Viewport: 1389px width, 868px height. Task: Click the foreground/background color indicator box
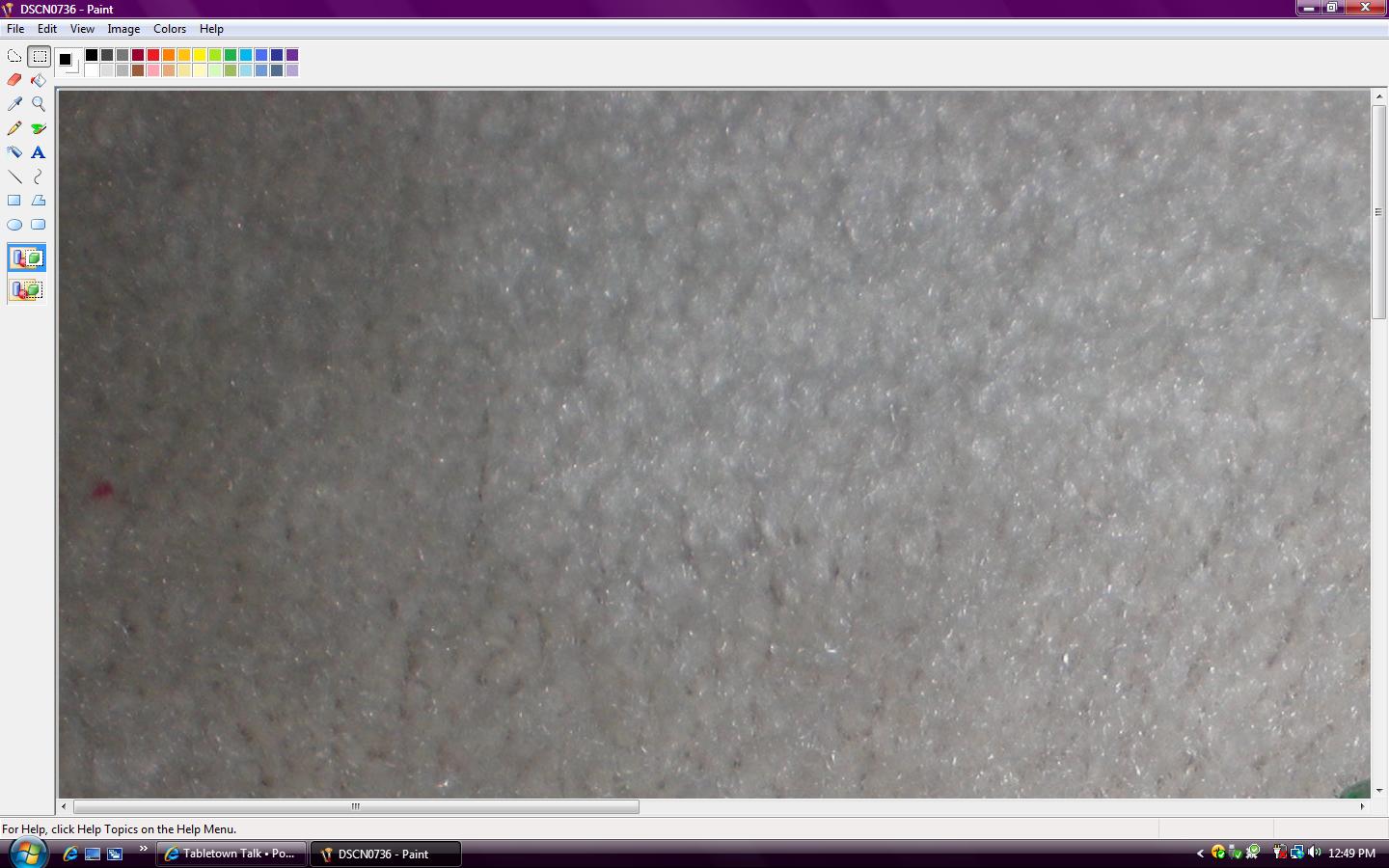(x=68, y=62)
